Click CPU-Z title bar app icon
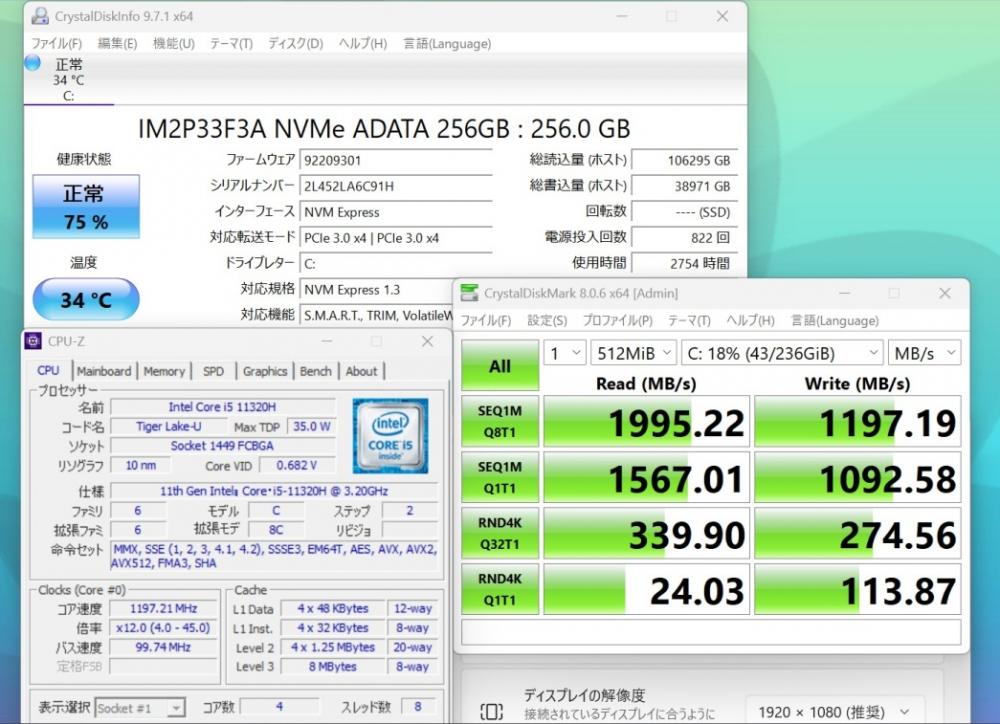The height and width of the screenshot is (724, 1000). [x=33, y=341]
